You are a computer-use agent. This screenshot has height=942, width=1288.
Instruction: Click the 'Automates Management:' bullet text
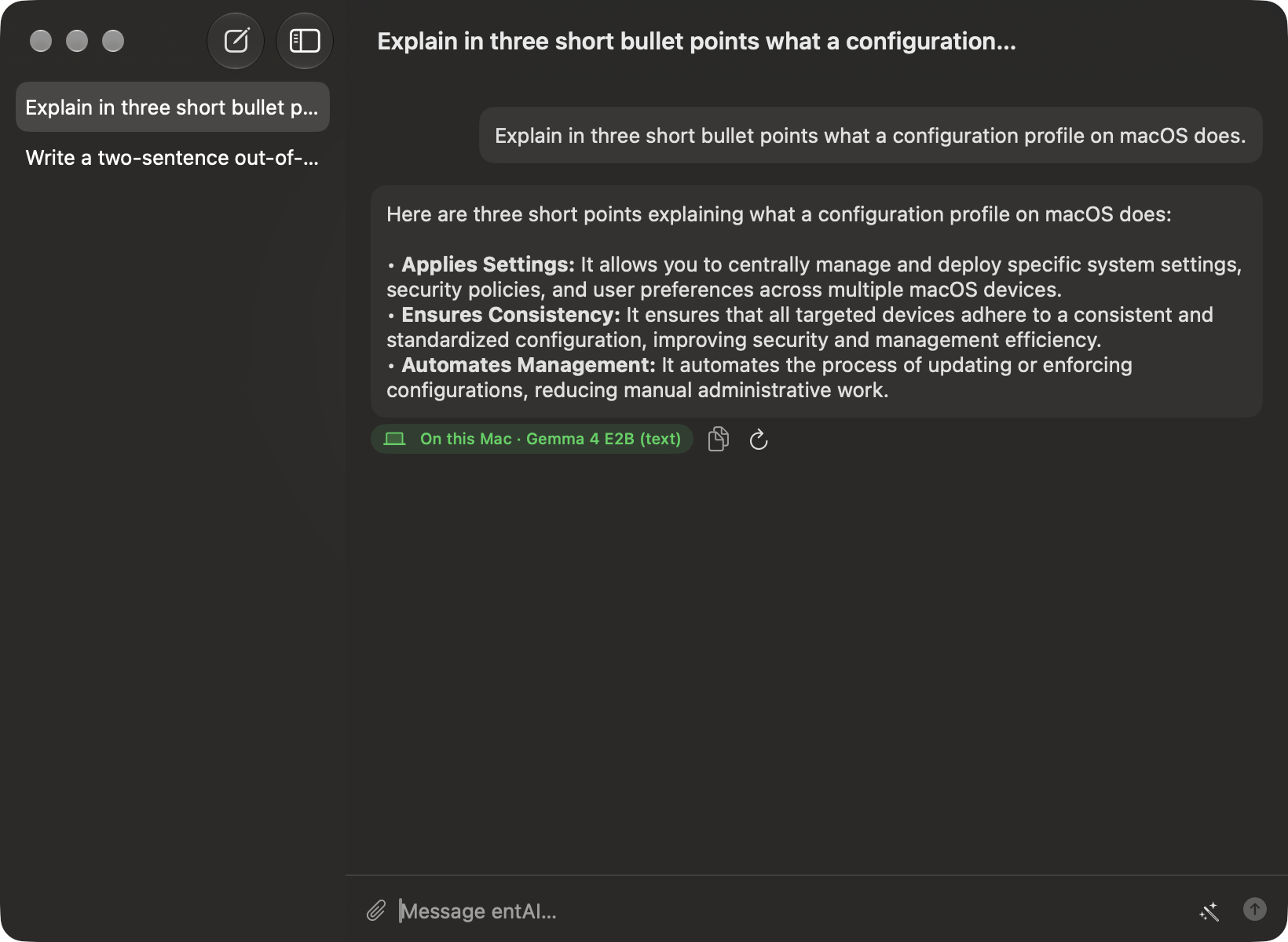click(529, 365)
